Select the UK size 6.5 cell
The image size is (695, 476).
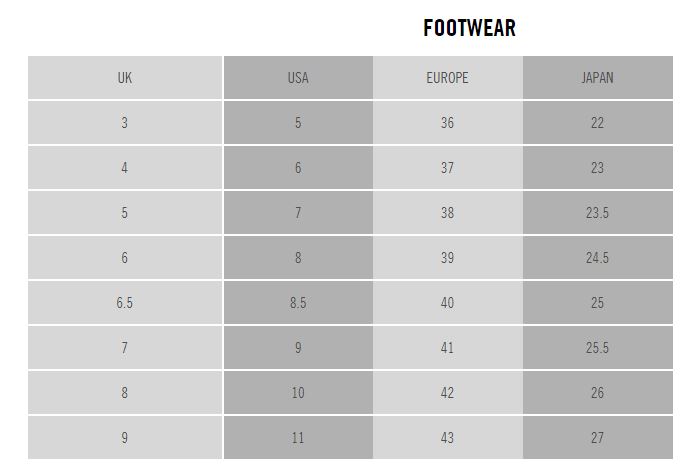point(125,303)
